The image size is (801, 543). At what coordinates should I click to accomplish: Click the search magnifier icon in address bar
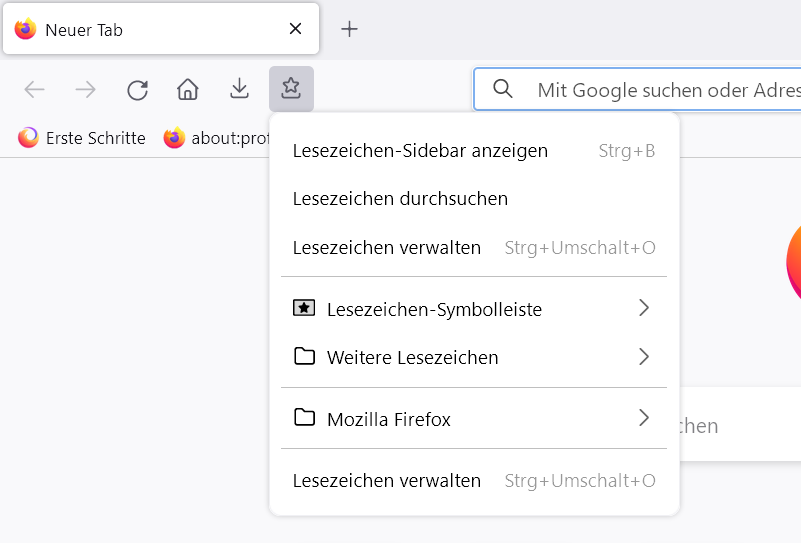503,90
